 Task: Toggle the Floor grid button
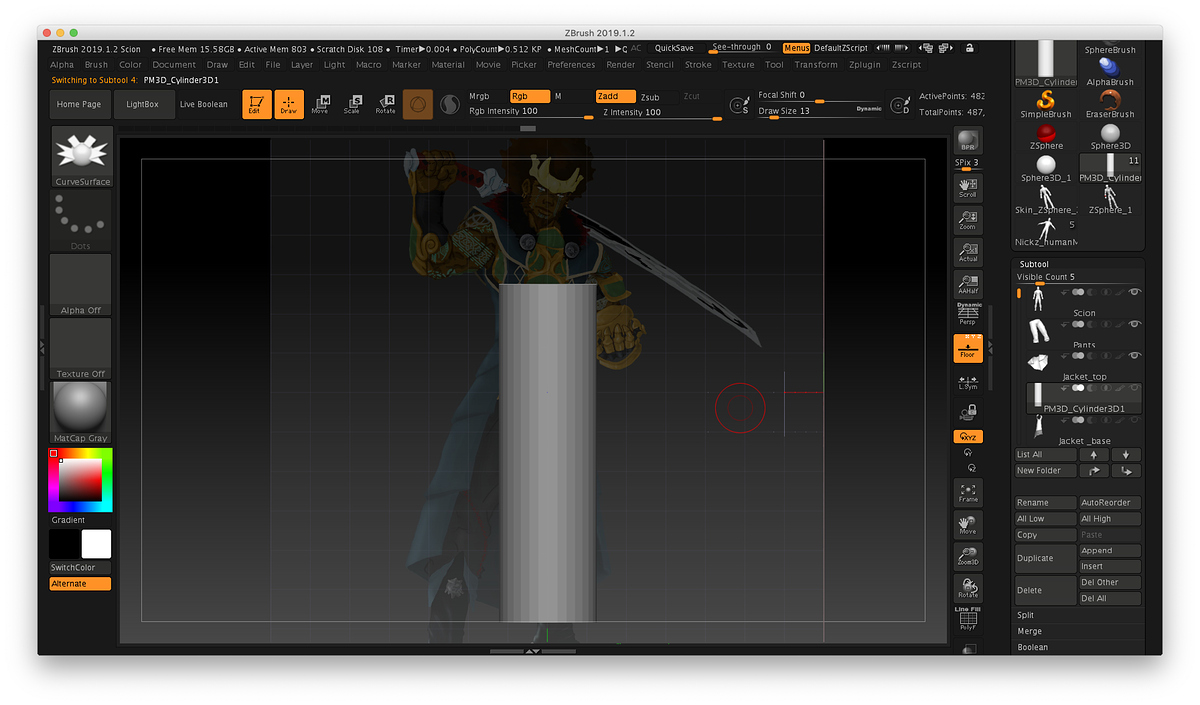[x=967, y=347]
